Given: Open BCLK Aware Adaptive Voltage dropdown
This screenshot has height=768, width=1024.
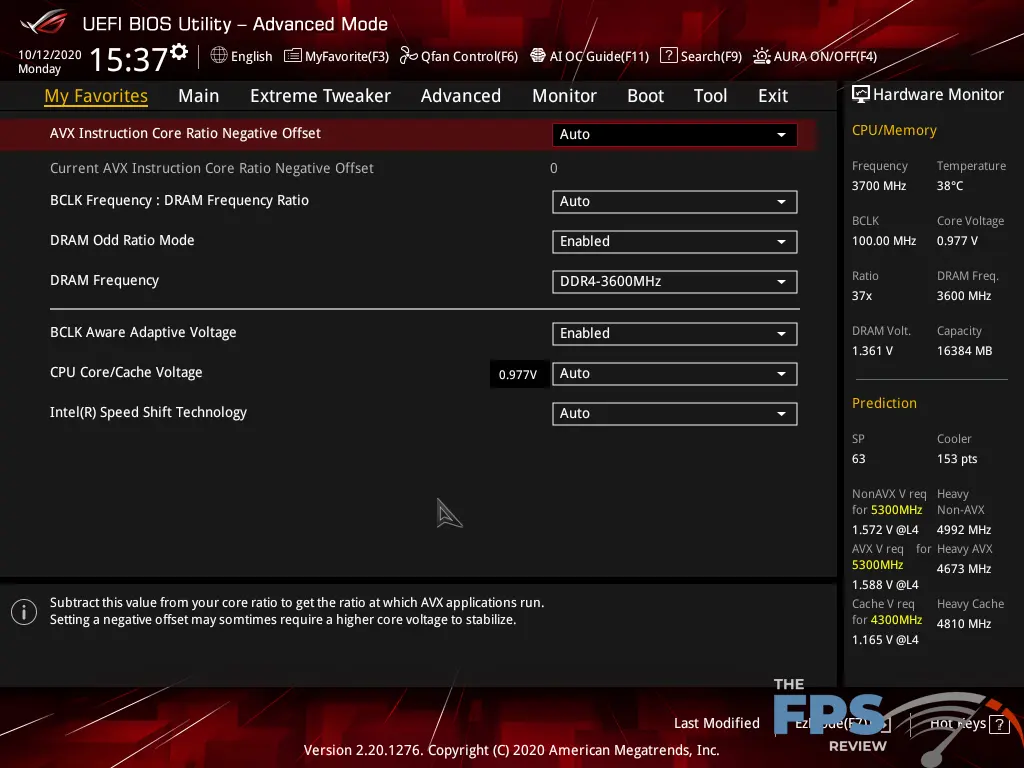Looking at the screenshot, I should [674, 334].
